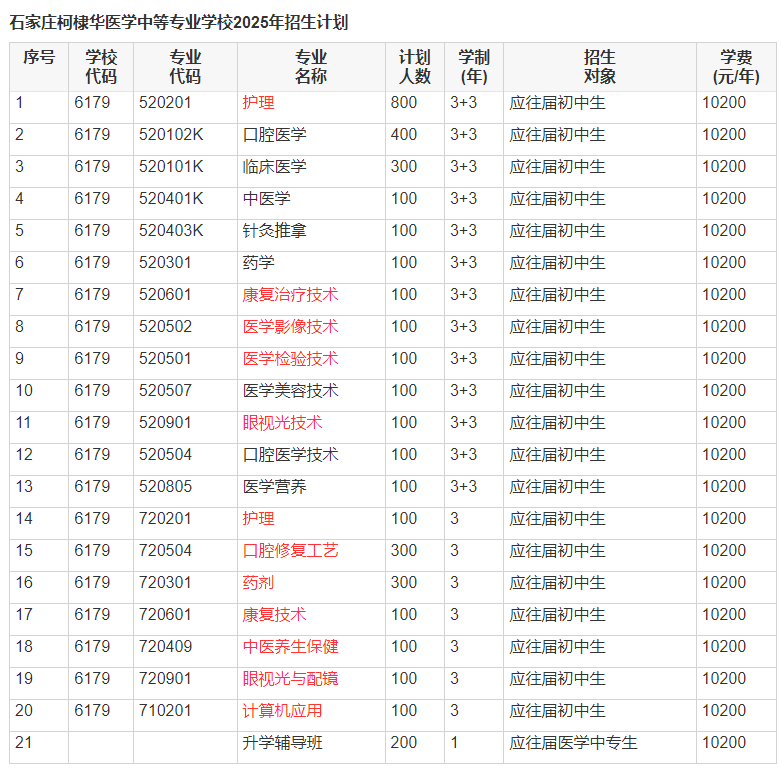Image resolution: width=783 pixels, height=772 pixels.
Task: Open the 口腔修复工艺 link
Action: 290,551
